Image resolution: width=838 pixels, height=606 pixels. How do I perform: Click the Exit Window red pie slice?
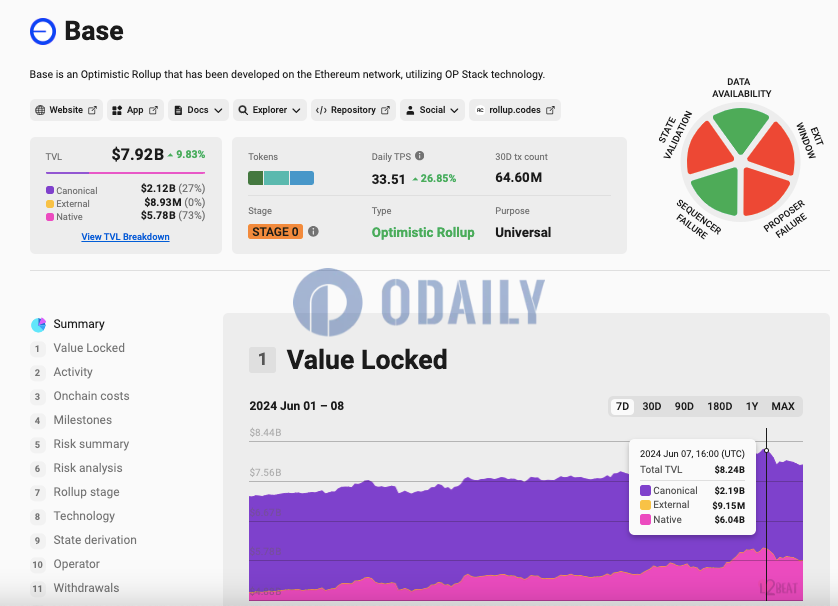(774, 150)
